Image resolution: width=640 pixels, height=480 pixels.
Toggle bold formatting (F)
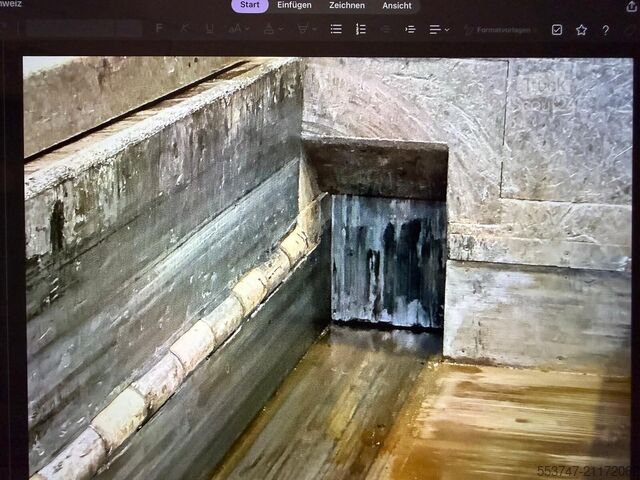click(x=159, y=30)
